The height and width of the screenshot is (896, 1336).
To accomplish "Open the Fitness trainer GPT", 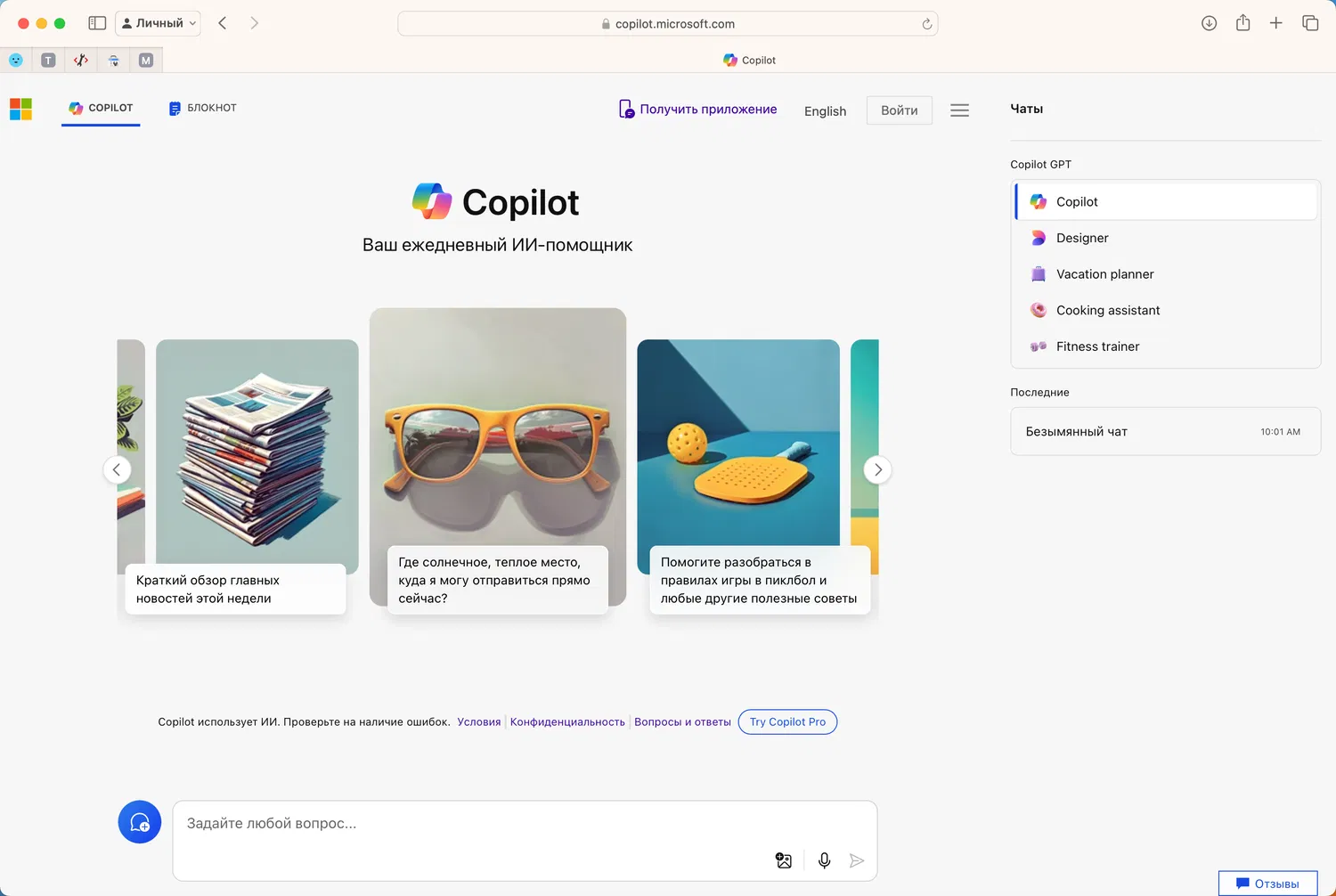I will pos(1166,346).
